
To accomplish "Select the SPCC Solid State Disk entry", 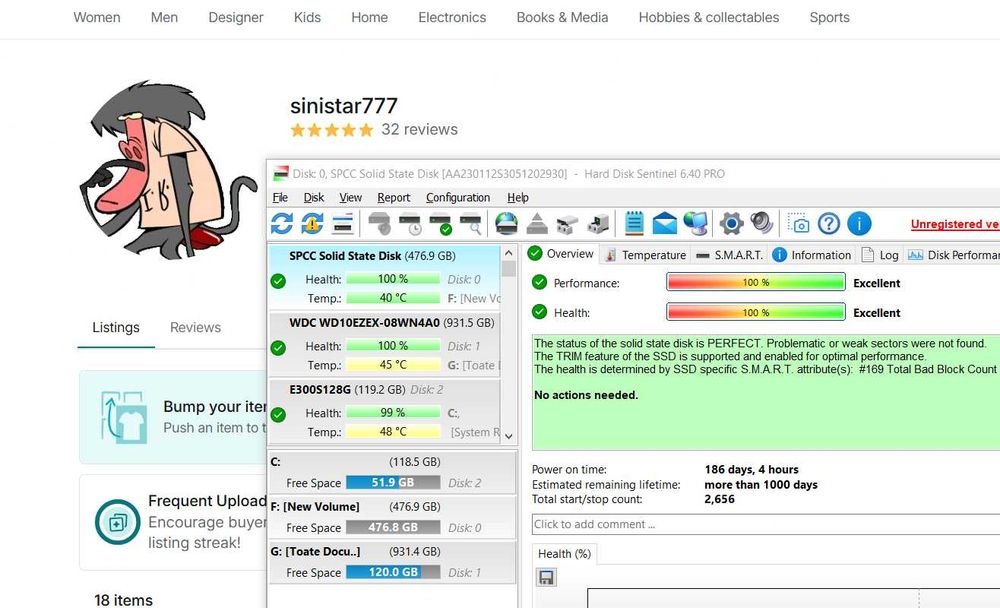I will point(385,276).
